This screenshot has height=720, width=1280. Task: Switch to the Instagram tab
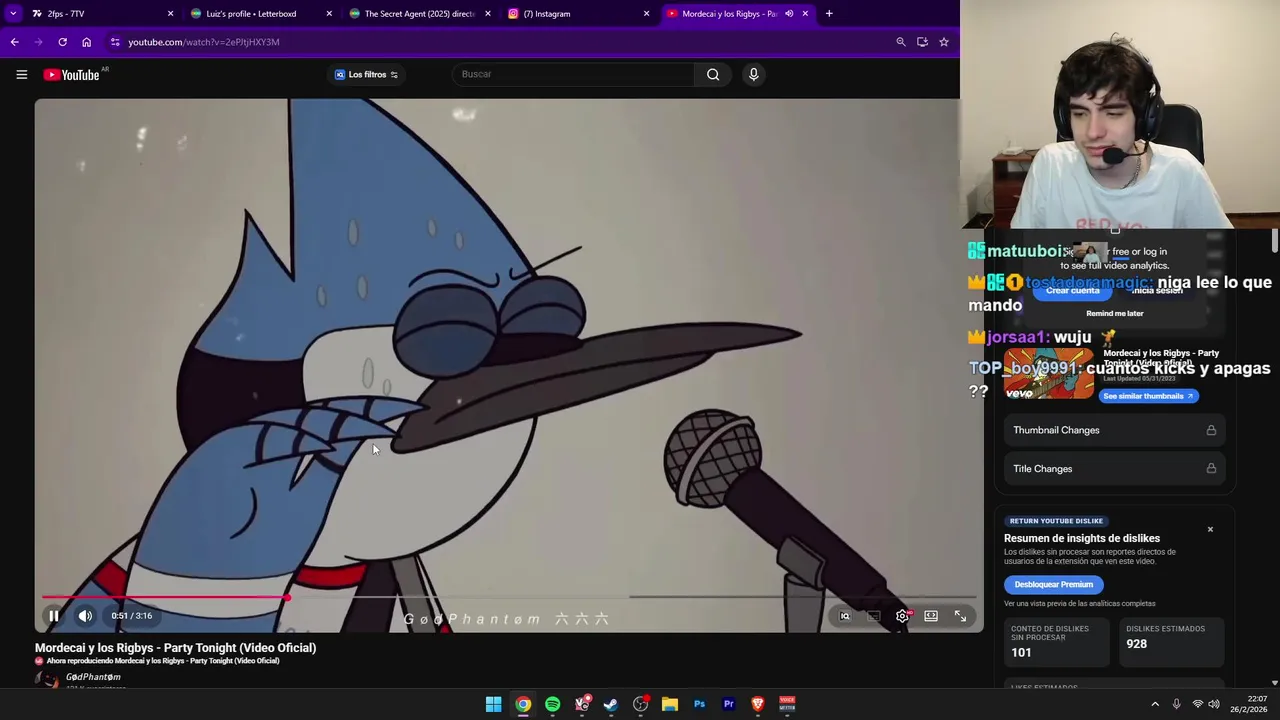pyautogui.click(x=577, y=14)
